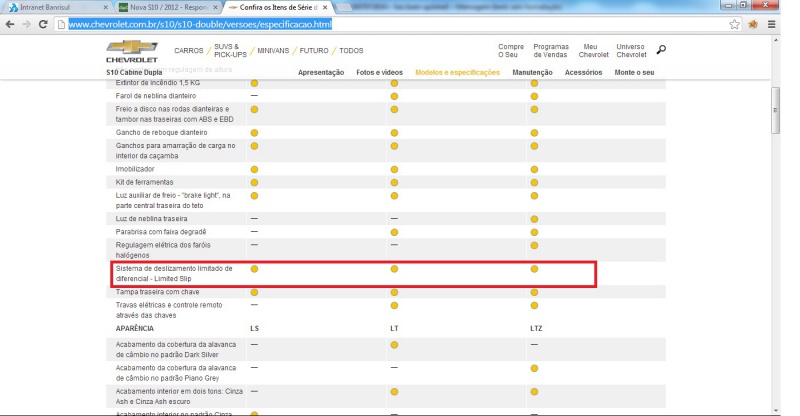Switch to the Nova S10 / 2012 tab
The width and height of the screenshot is (800, 416).
(167, 8)
